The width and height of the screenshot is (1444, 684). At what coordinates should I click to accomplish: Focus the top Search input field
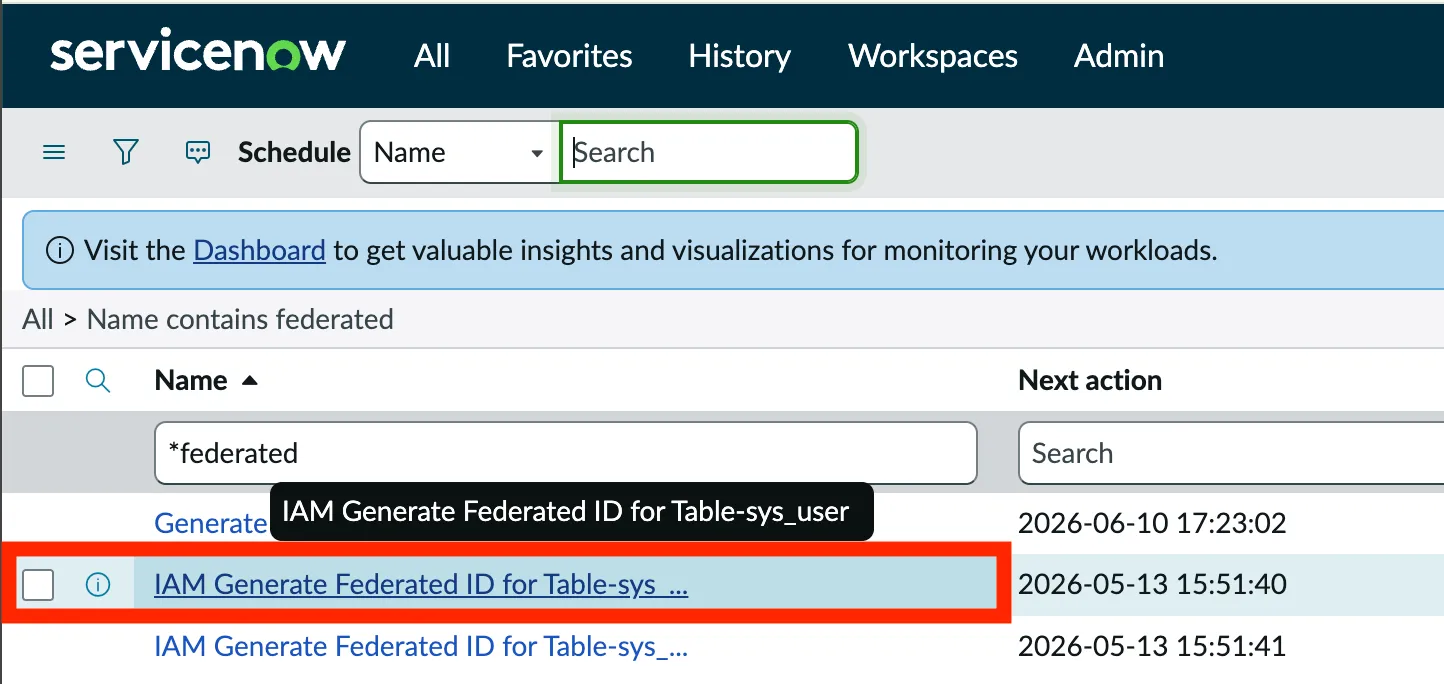[x=709, y=153]
